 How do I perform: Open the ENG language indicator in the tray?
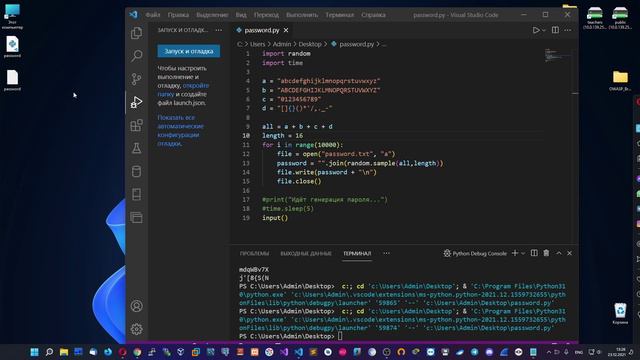[579, 352]
